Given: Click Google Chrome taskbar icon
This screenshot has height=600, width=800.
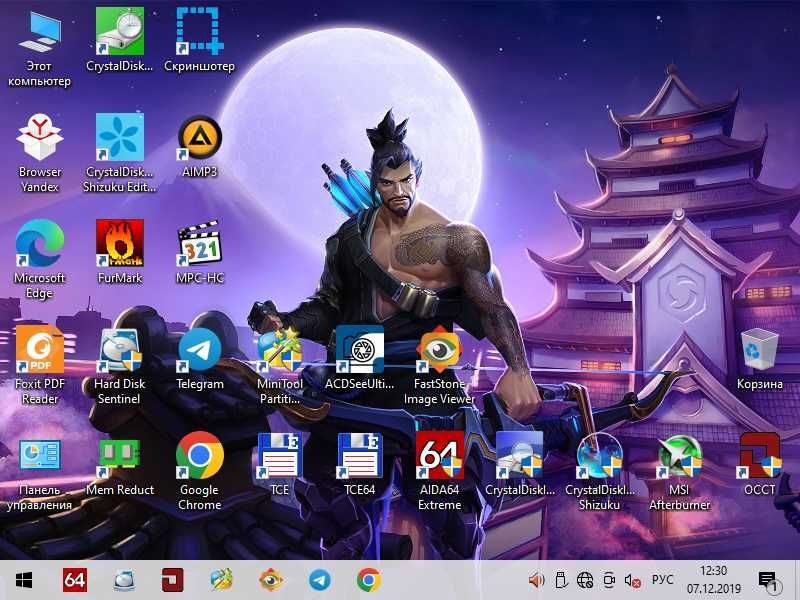Looking at the screenshot, I should (x=368, y=580).
